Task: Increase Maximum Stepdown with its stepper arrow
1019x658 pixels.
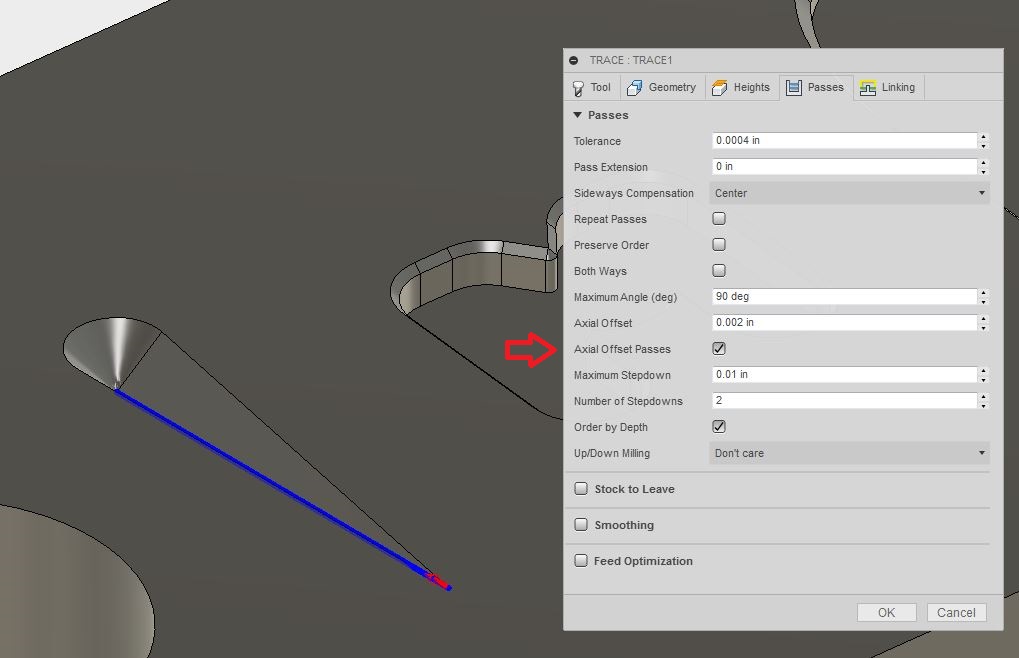Action: [982, 371]
